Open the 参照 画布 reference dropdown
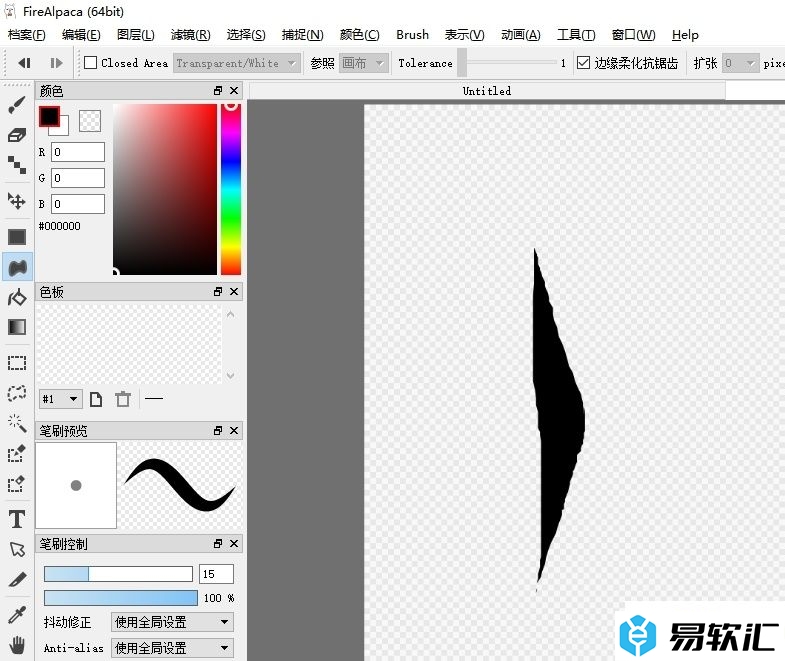785x661 pixels. click(x=364, y=63)
